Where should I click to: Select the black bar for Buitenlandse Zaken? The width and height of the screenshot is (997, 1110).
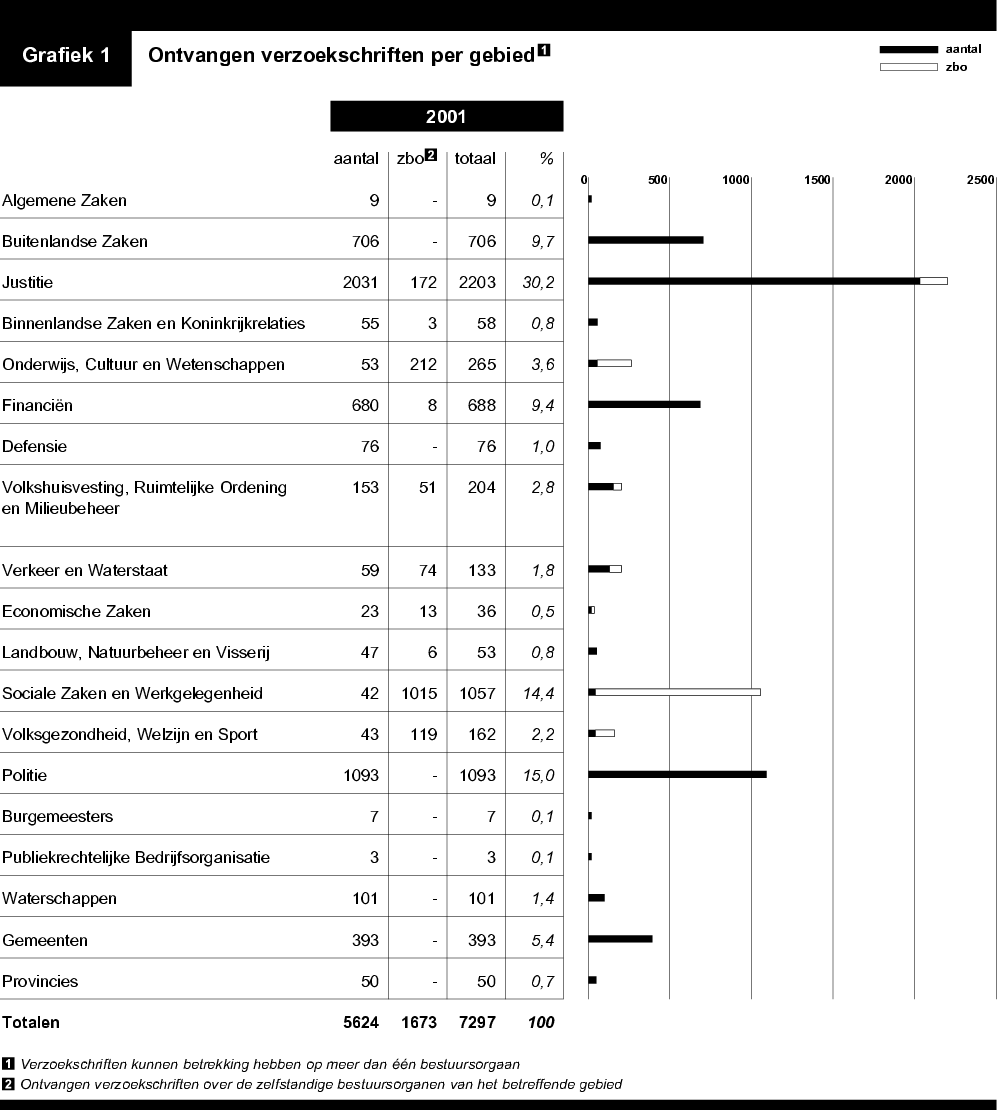[x=645, y=240]
